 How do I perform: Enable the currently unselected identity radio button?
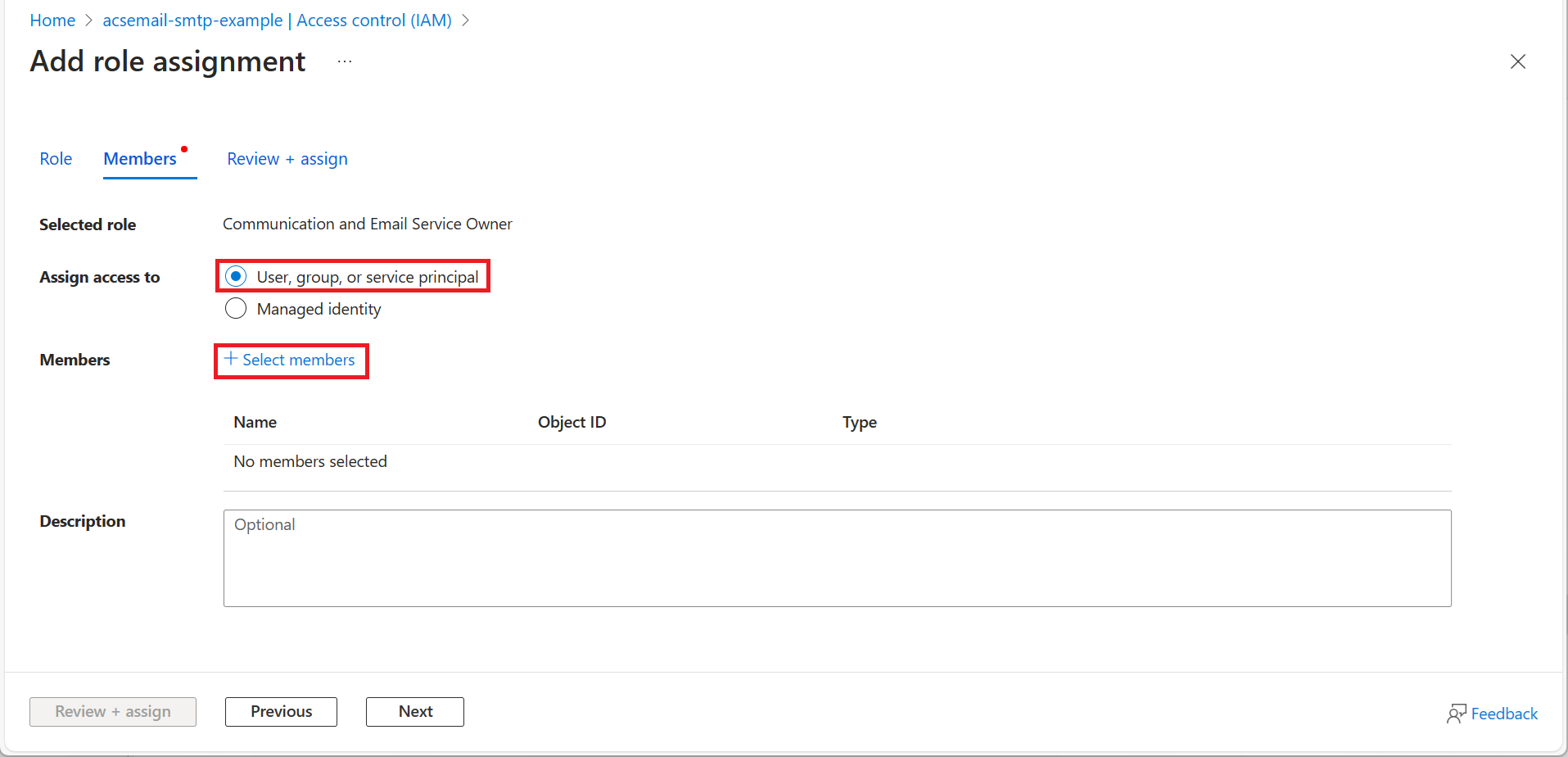click(236, 308)
